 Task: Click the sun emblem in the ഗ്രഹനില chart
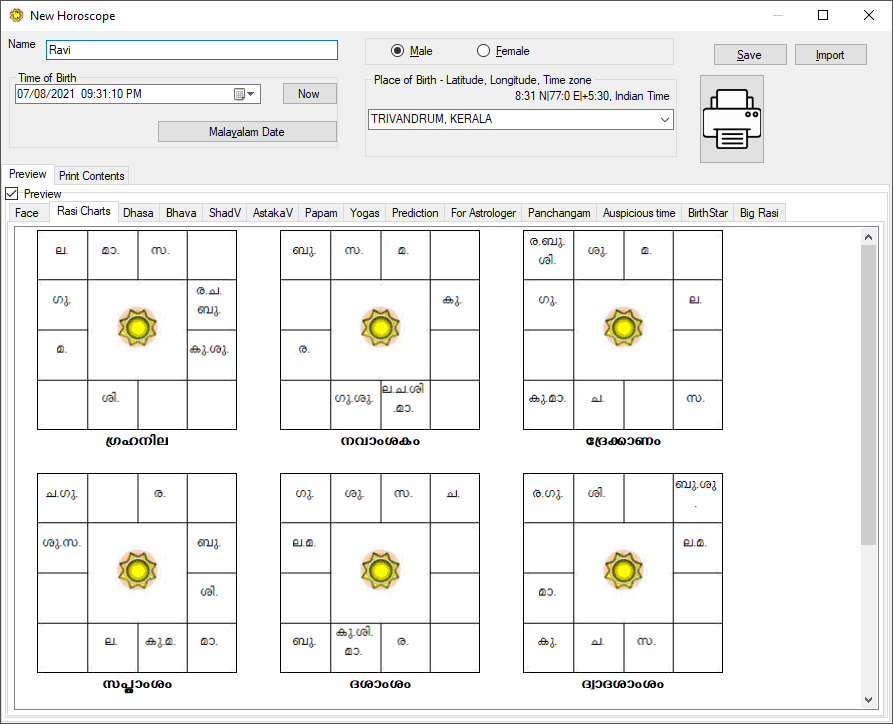(x=137, y=328)
